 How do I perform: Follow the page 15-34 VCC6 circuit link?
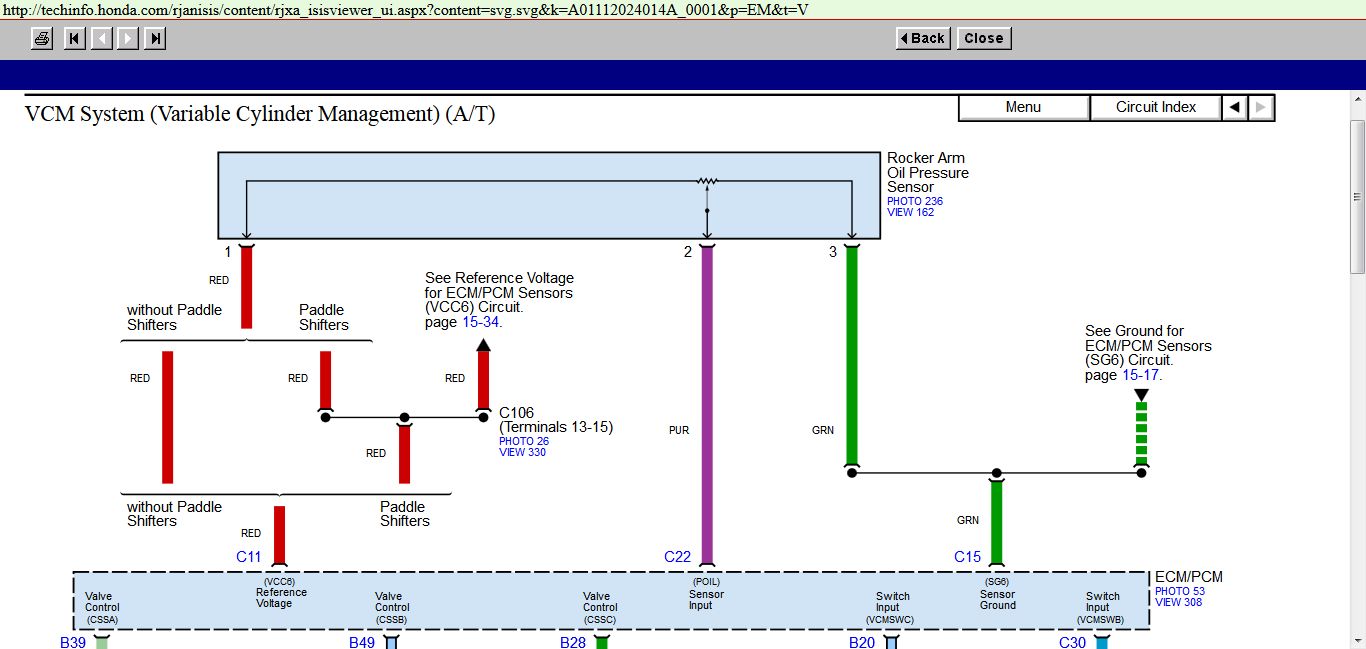tap(481, 321)
